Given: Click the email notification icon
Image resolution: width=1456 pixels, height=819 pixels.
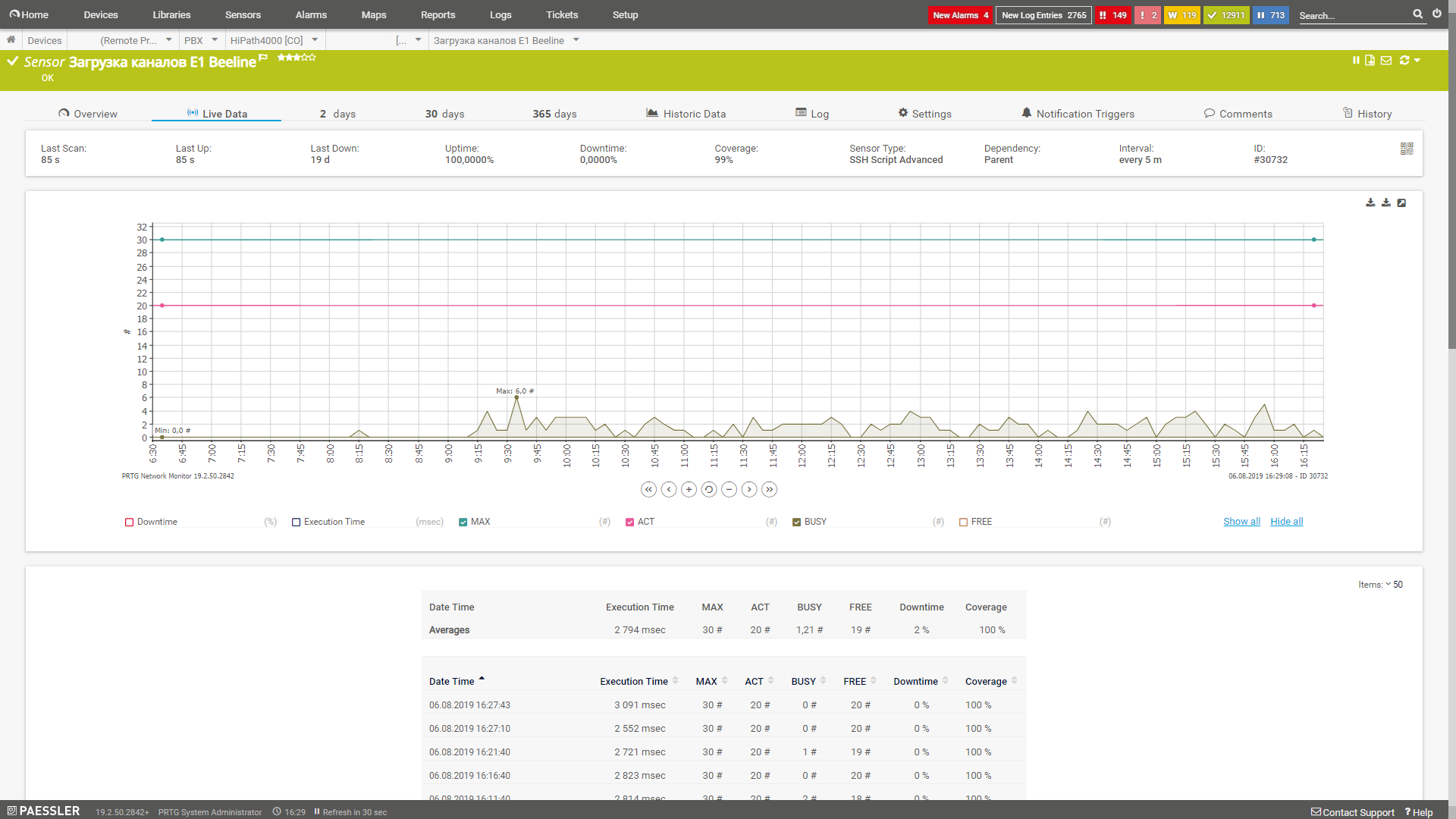Looking at the screenshot, I should point(1387,60).
